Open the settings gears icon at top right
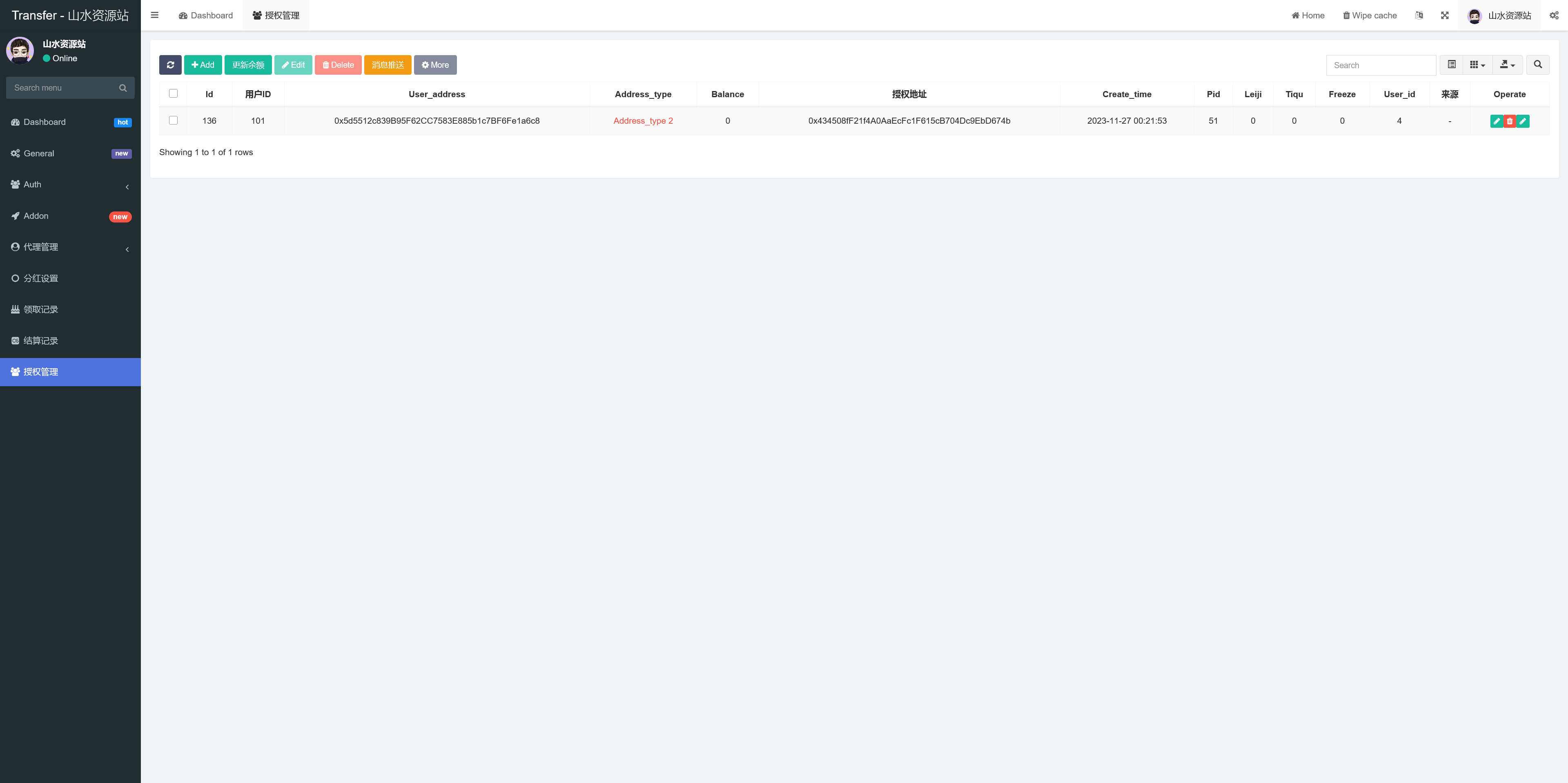The height and width of the screenshot is (783, 1568). coord(1554,15)
